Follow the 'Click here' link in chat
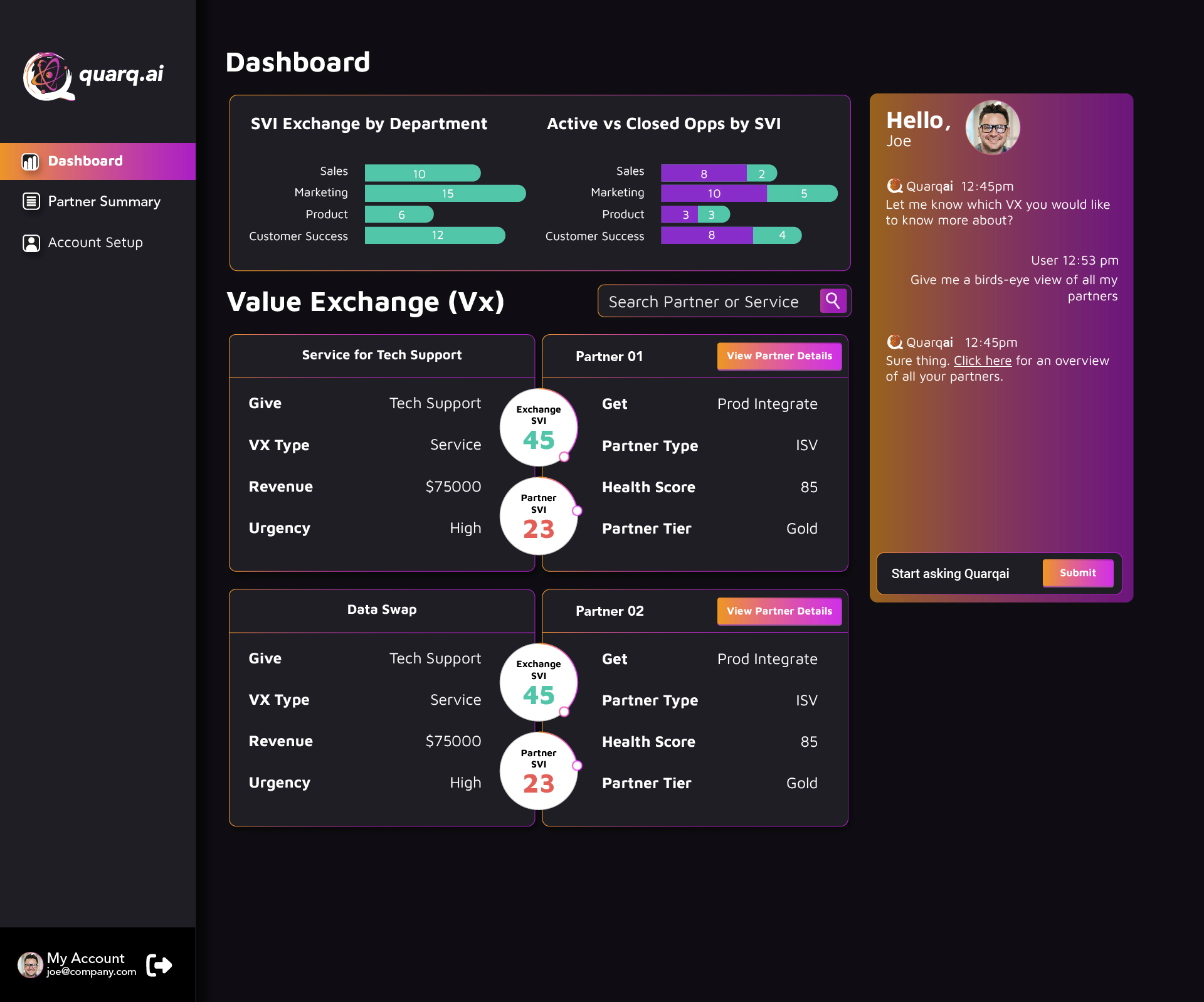Image resolution: width=1204 pixels, height=1002 pixels. pos(982,361)
